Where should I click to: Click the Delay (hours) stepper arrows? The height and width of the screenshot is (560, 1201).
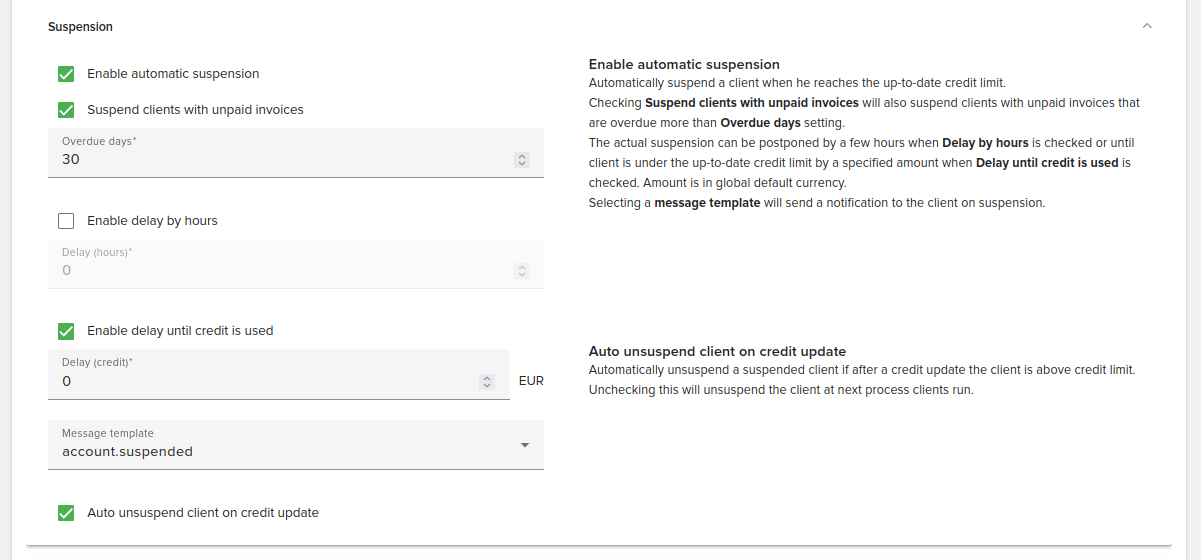(522, 270)
